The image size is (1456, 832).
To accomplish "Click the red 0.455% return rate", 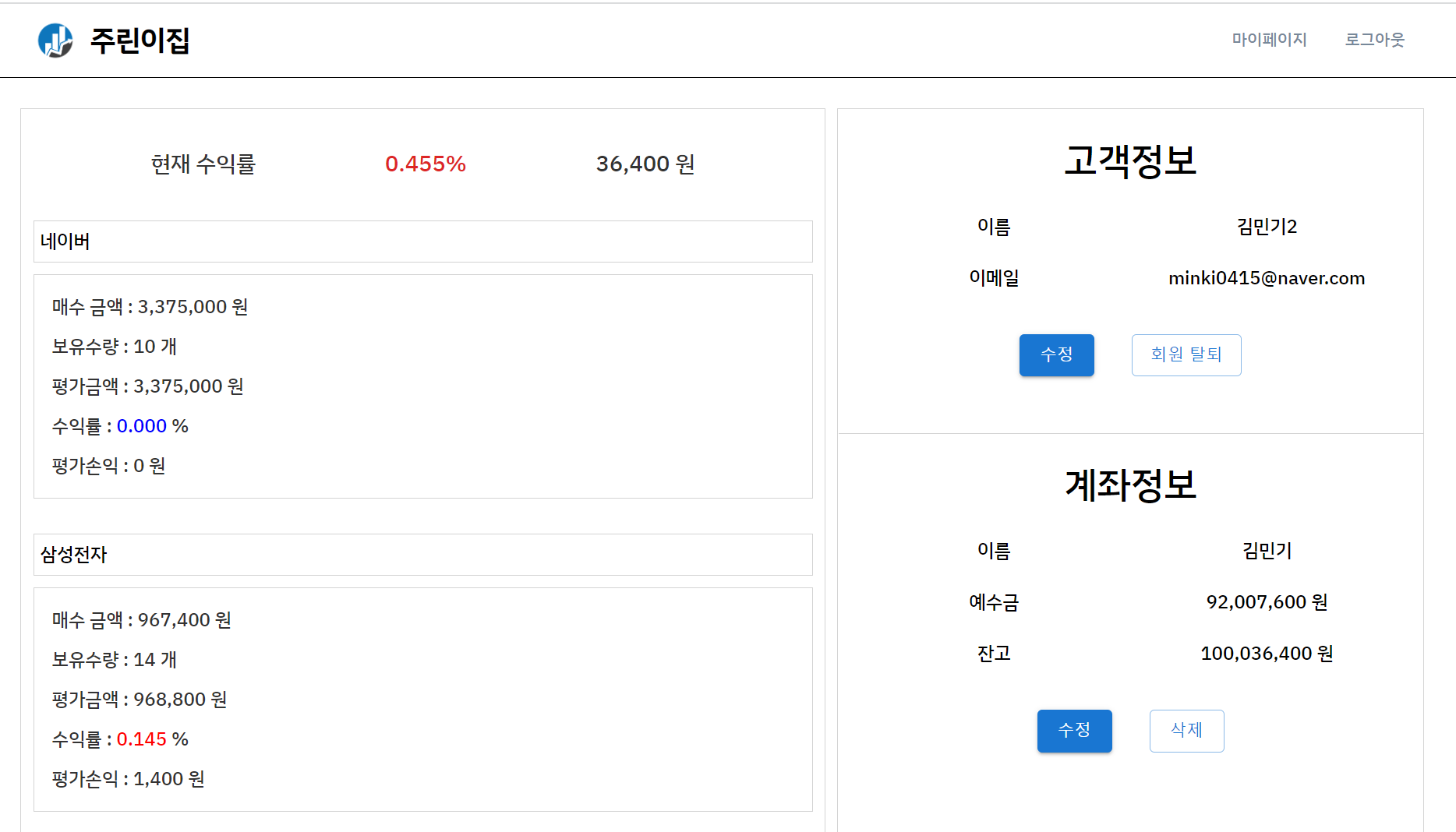I will [x=426, y=164].
